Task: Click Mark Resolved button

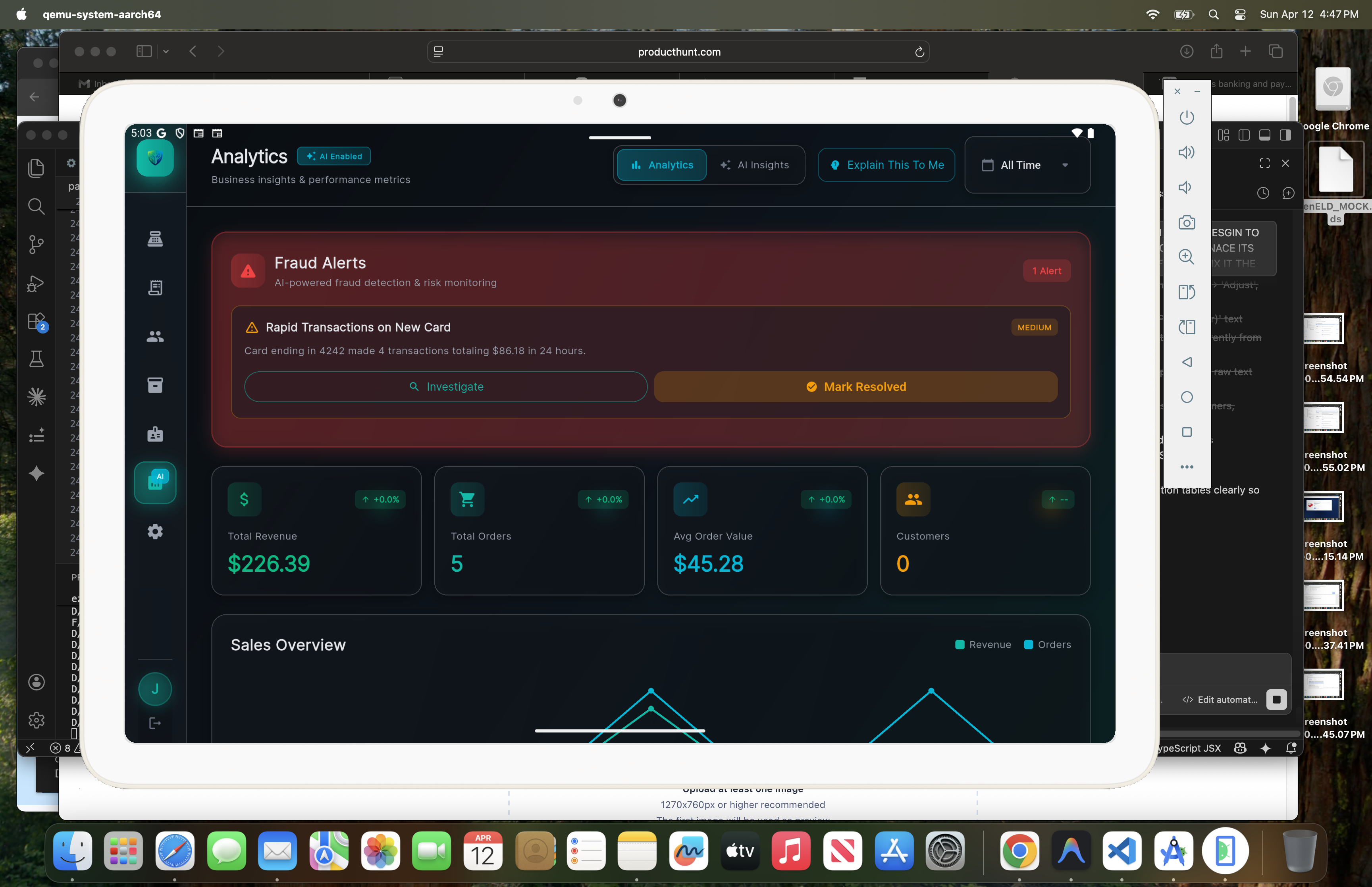Action: coord(856,386)
